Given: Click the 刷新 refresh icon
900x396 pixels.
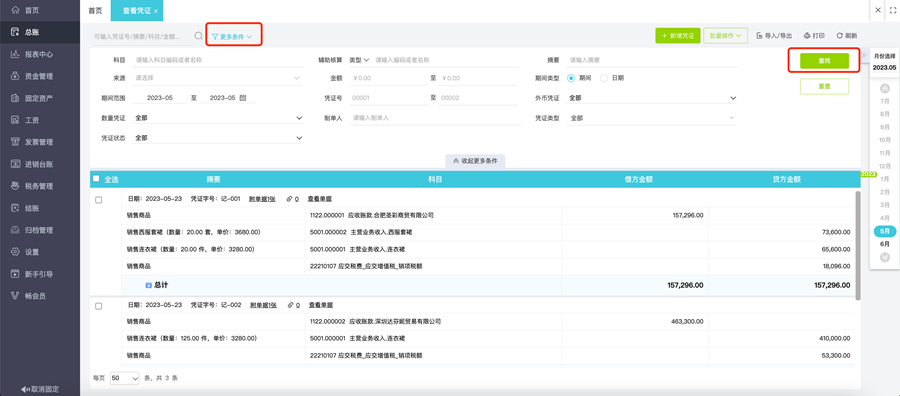Looking at the screenshot, I should click(840, 36).
